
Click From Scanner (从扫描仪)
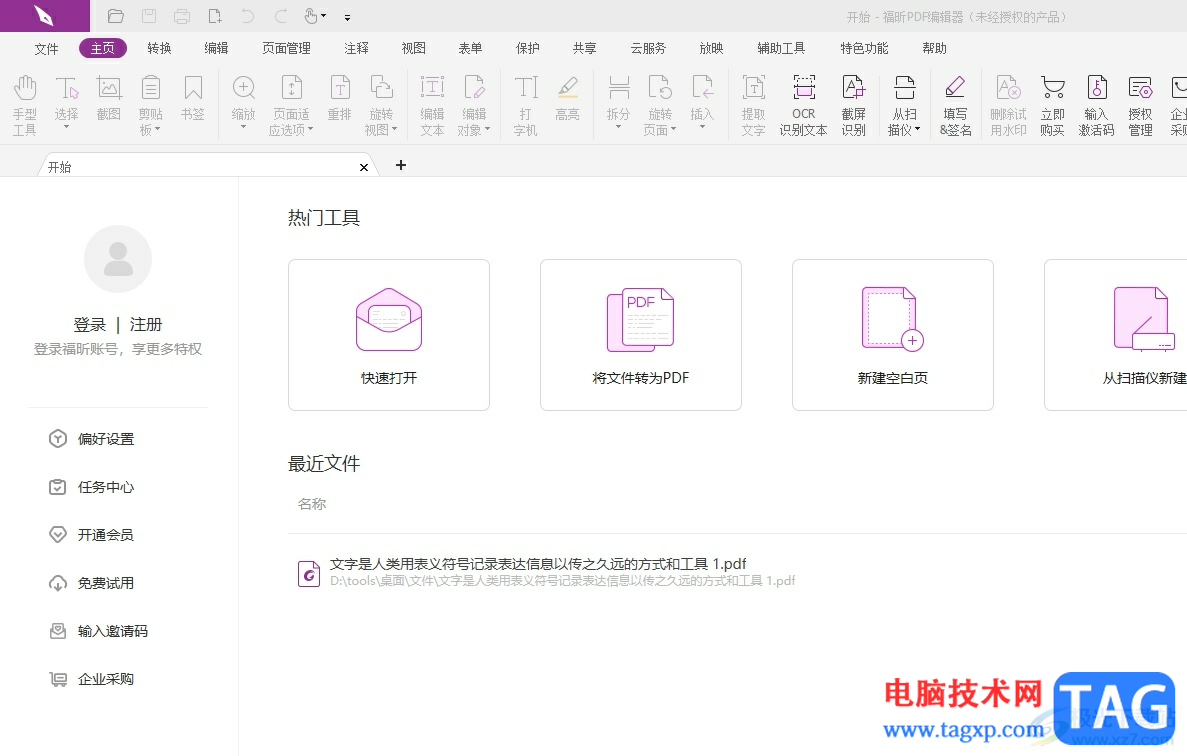(x=905, y=105)
